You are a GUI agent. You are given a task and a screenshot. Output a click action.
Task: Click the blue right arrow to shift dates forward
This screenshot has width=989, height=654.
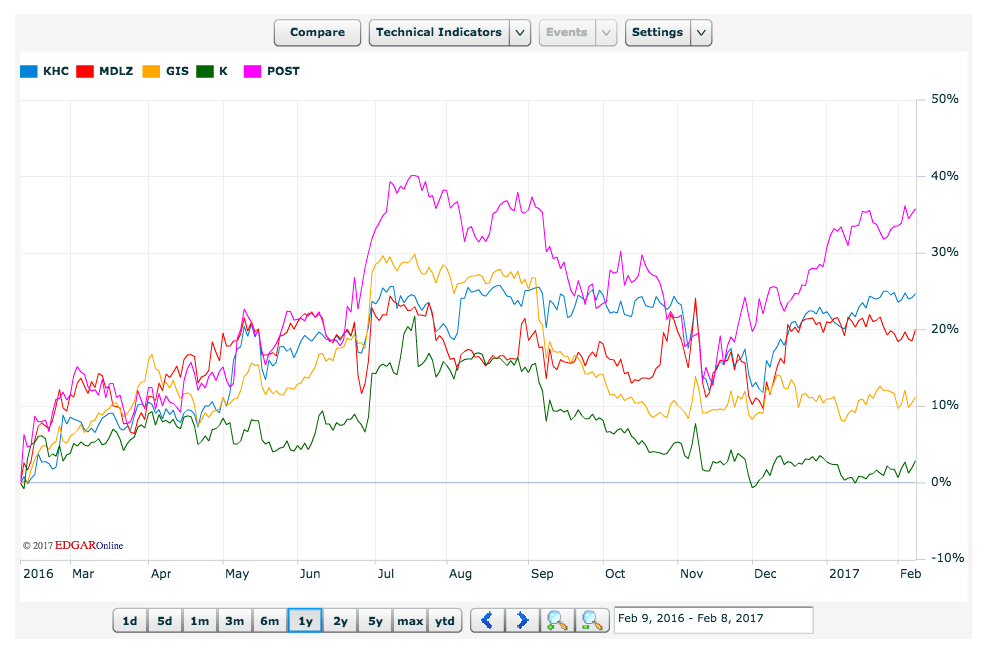pos(522,621)
